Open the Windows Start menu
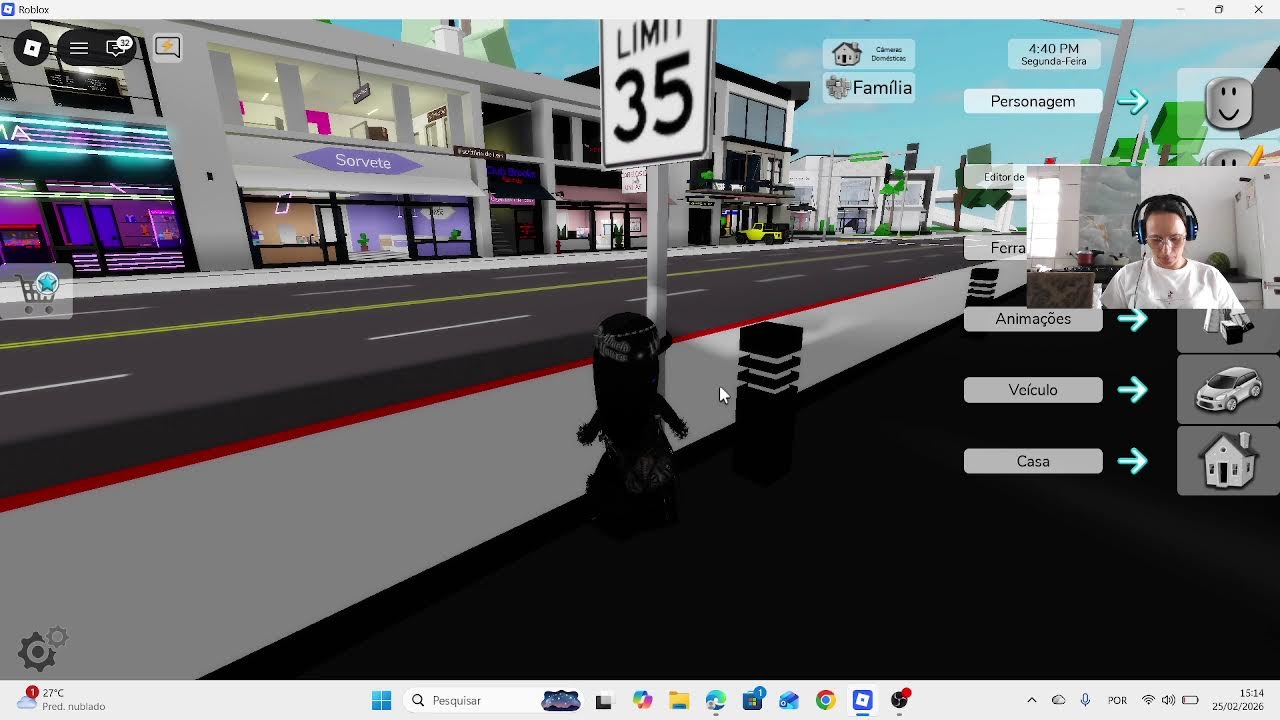 click(381, 700)
